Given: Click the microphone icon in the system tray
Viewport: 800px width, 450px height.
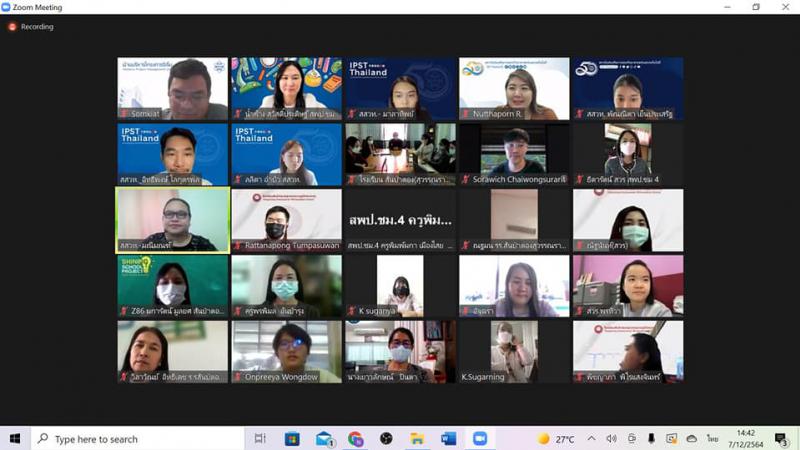Looking at the screenshot, I should 652,439.
